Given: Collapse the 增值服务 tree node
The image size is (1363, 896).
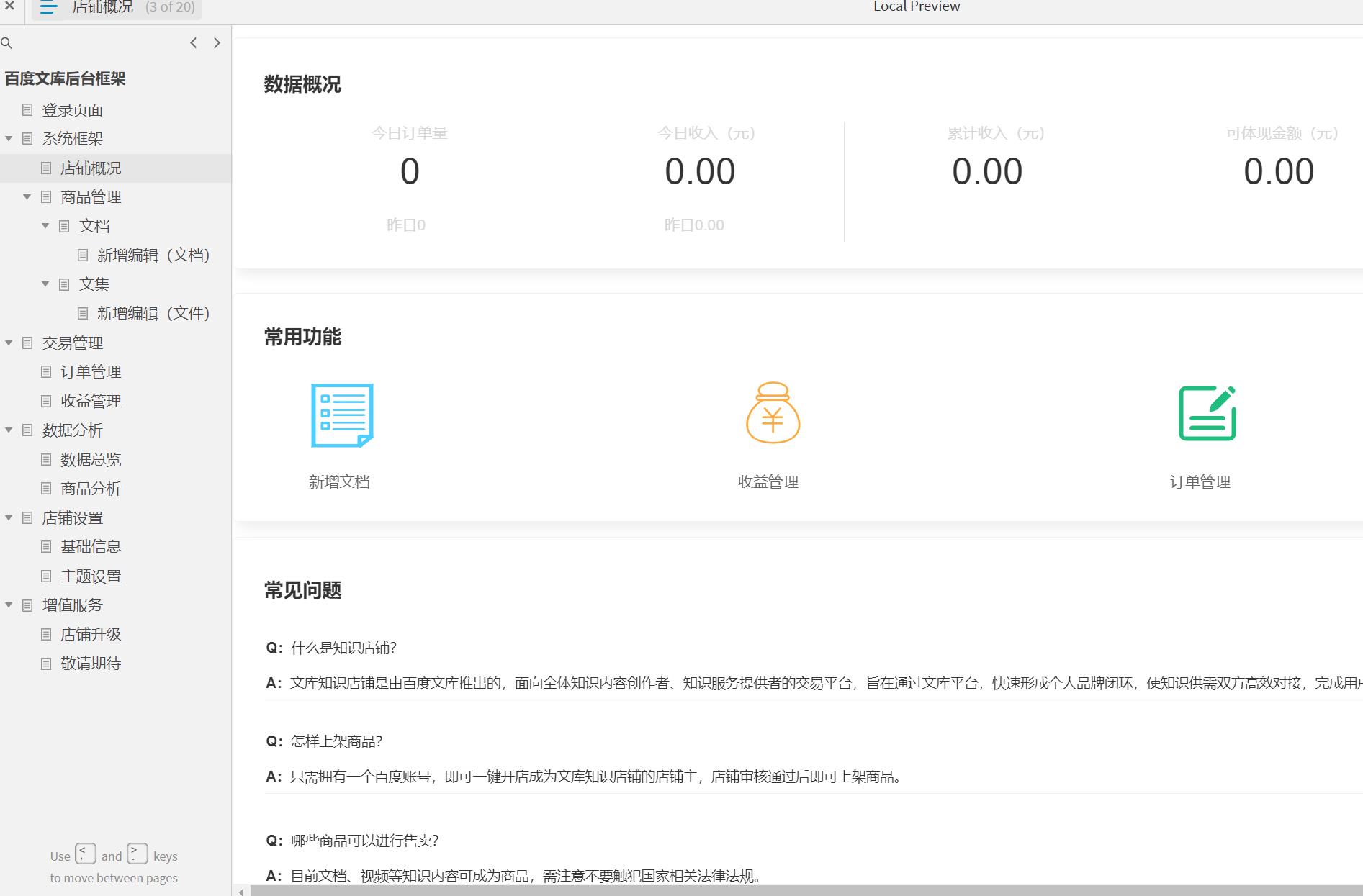Looking at the screenshot, I should point(9,605).
